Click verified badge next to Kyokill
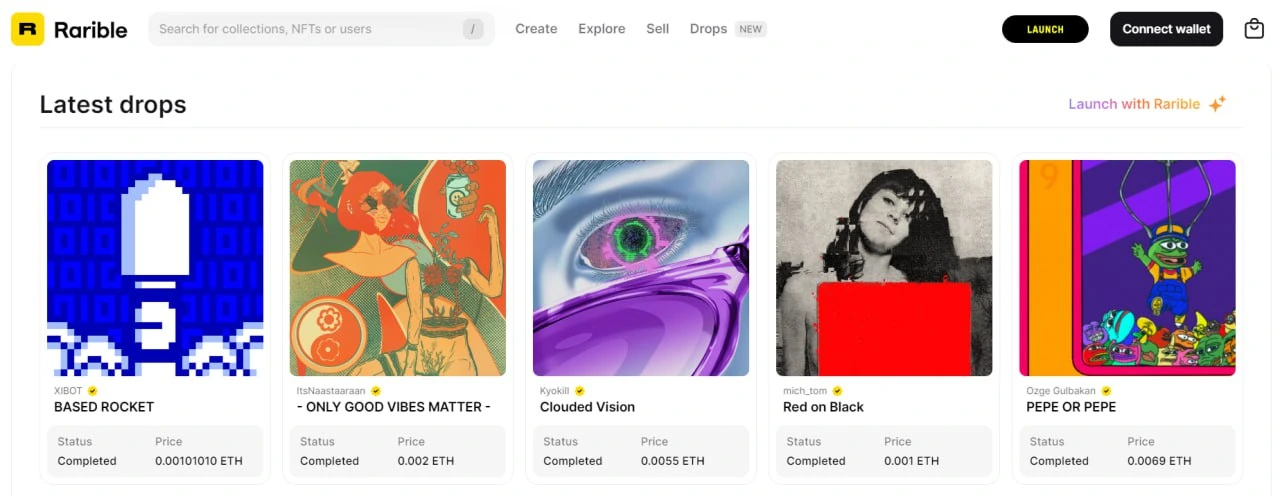The width and height of the screenshot is (1280, 496). click(x=579, y=391)
